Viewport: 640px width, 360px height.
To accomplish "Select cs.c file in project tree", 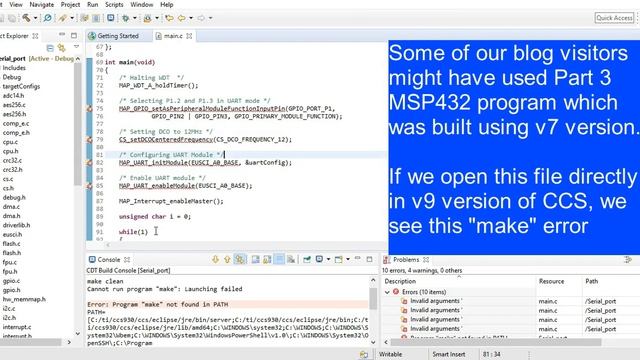I will pos(8,179).
